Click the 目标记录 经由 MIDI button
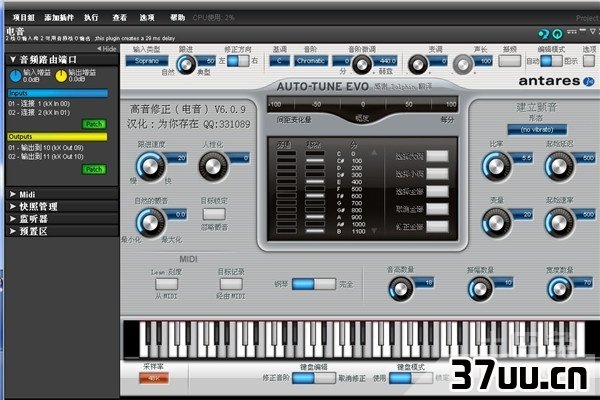The width and height of the screenshot is (600, 400). click(231, 284)
